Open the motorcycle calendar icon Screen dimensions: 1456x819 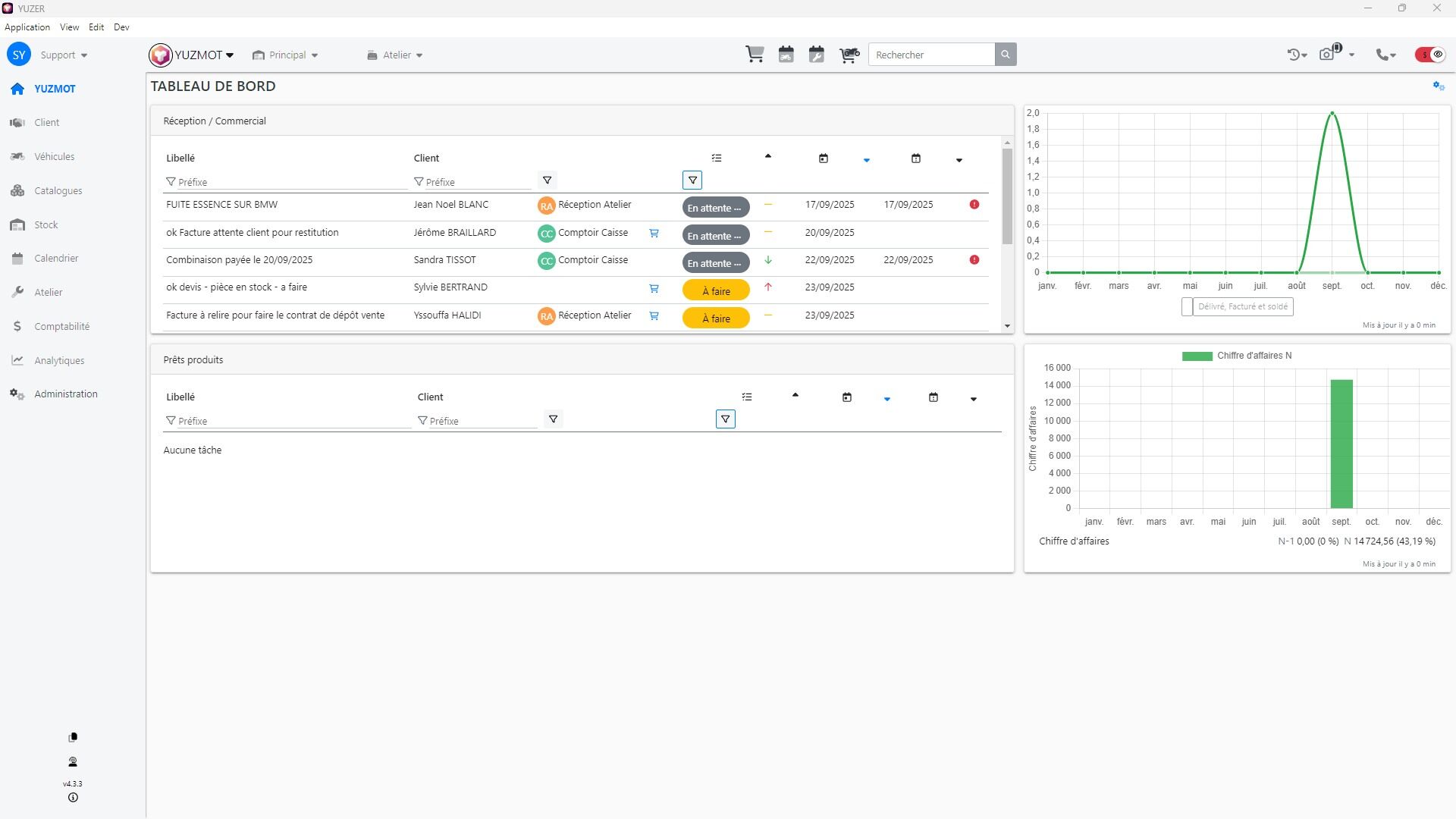point(786,55)
